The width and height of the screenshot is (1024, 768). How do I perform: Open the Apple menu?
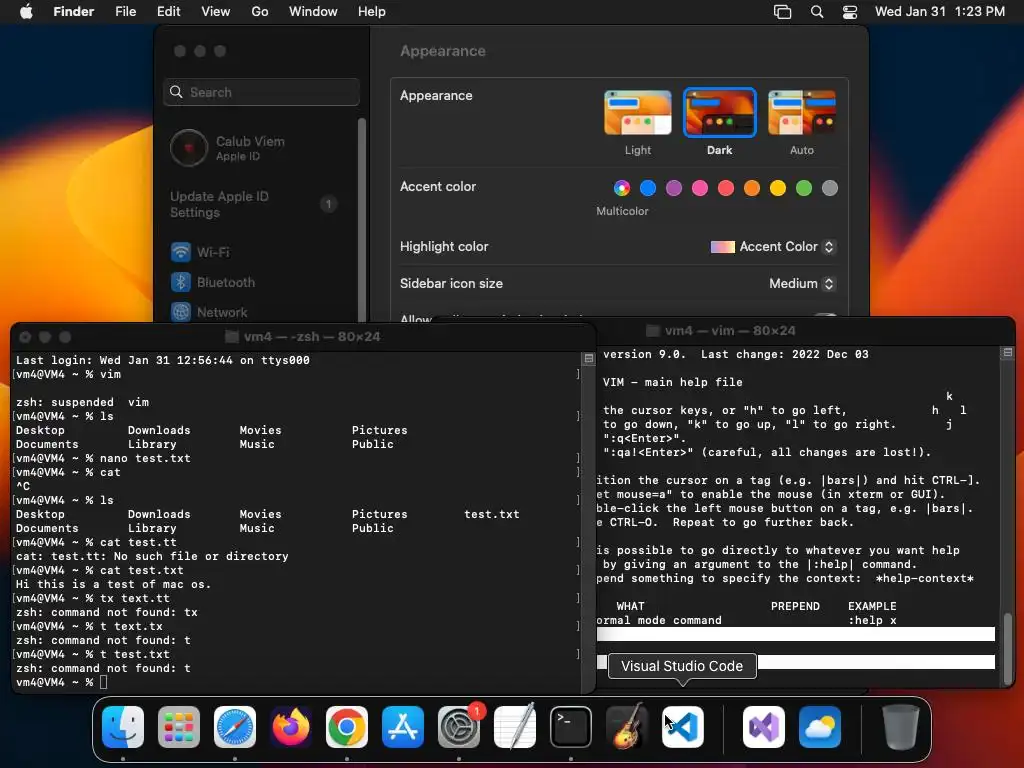[x=26, y=11]
